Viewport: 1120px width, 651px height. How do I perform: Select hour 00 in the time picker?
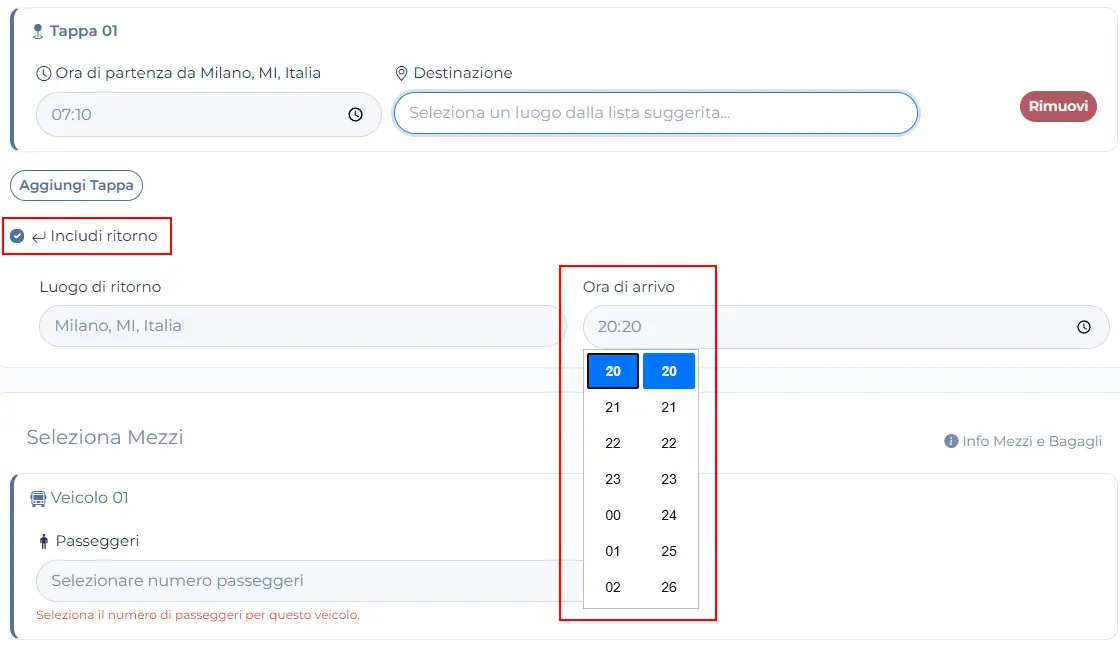(x=613, y=515)
